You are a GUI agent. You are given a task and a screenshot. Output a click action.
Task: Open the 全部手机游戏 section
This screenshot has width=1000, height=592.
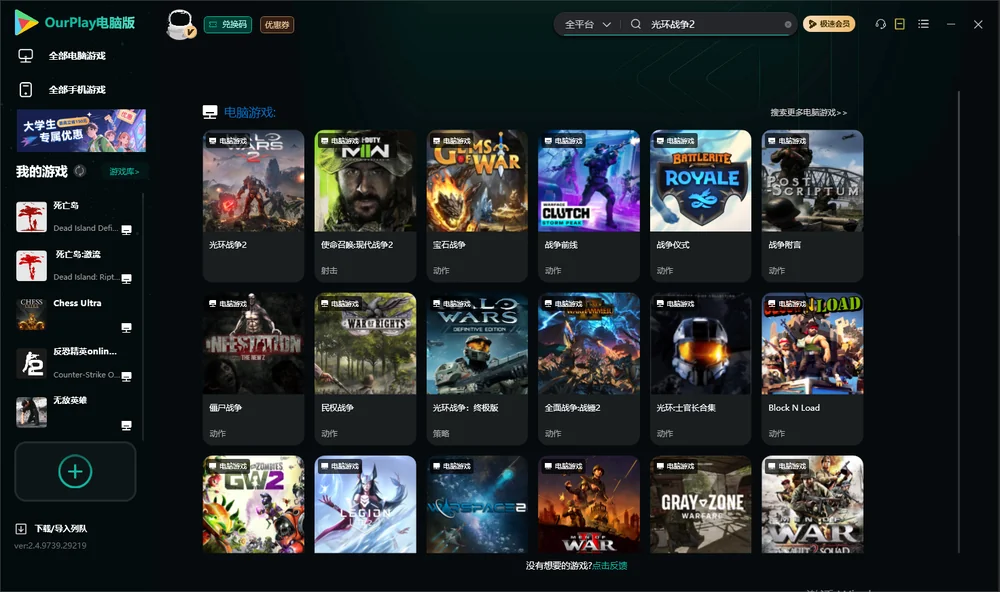(x=77, y=90)
